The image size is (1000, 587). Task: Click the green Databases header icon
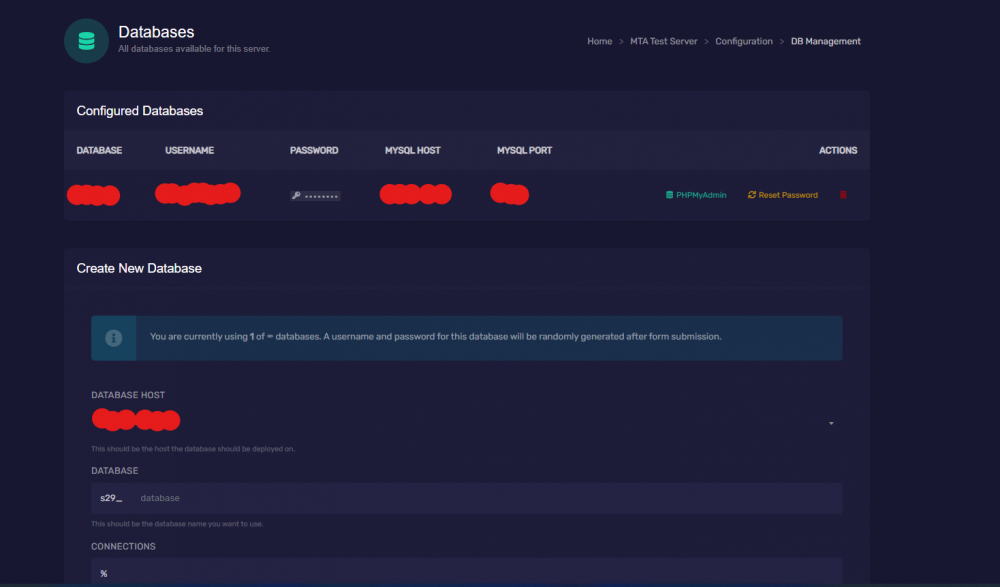tap(86, 40)
